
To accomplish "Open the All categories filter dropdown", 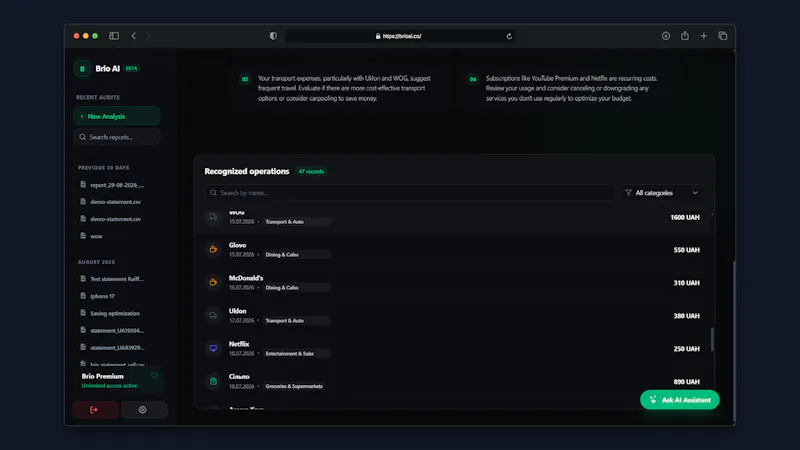I will 662,193.
